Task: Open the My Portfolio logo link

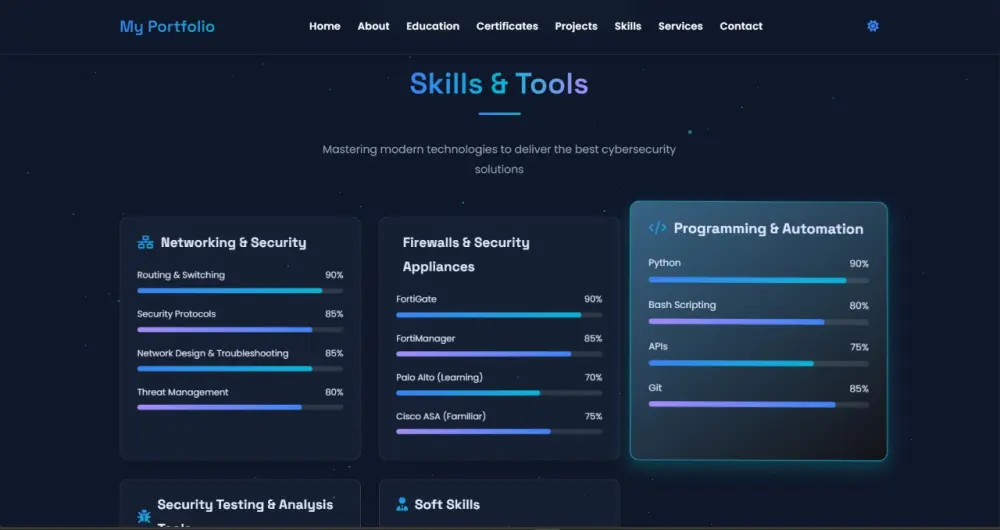Action: coord(167,26)
